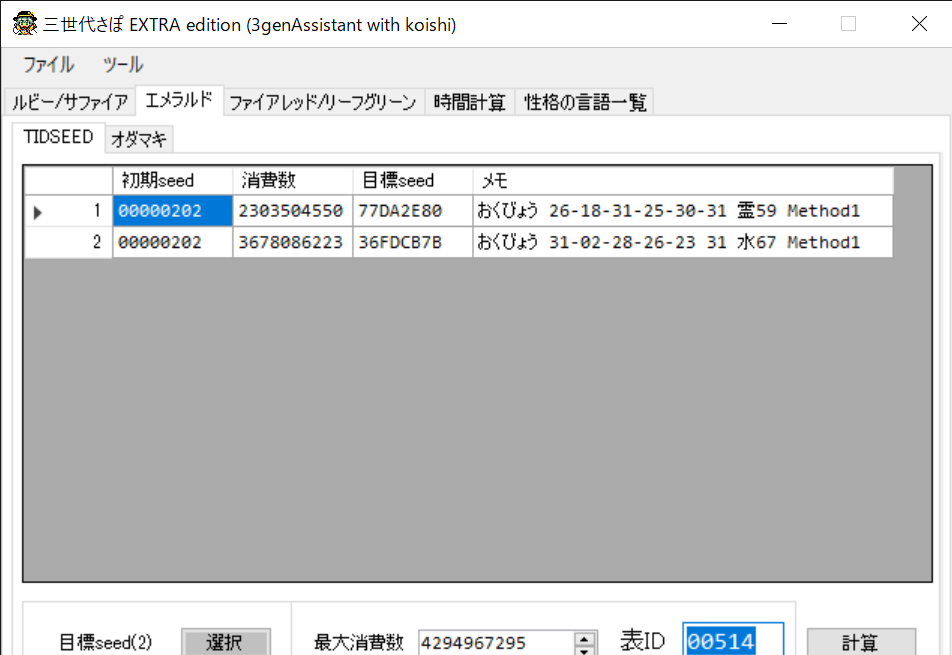Select 初期seed cell 00000202 in row 2

coord(172,243)
